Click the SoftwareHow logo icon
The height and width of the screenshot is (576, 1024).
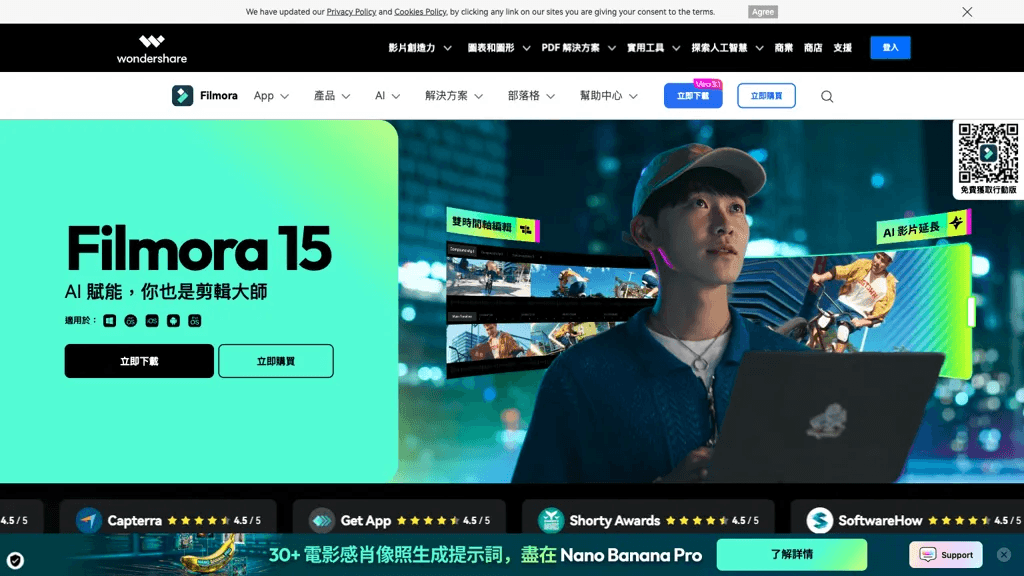tap(820, 520)
